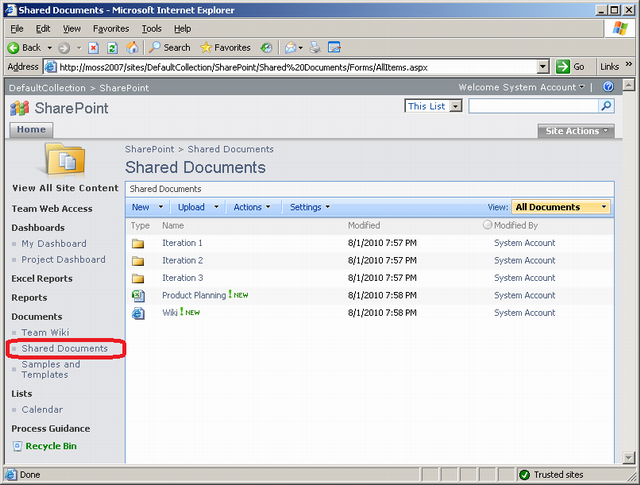Click the Recycle Bin icon
The width and height of the screenshot is (640, 485).
tap(17, 446)
